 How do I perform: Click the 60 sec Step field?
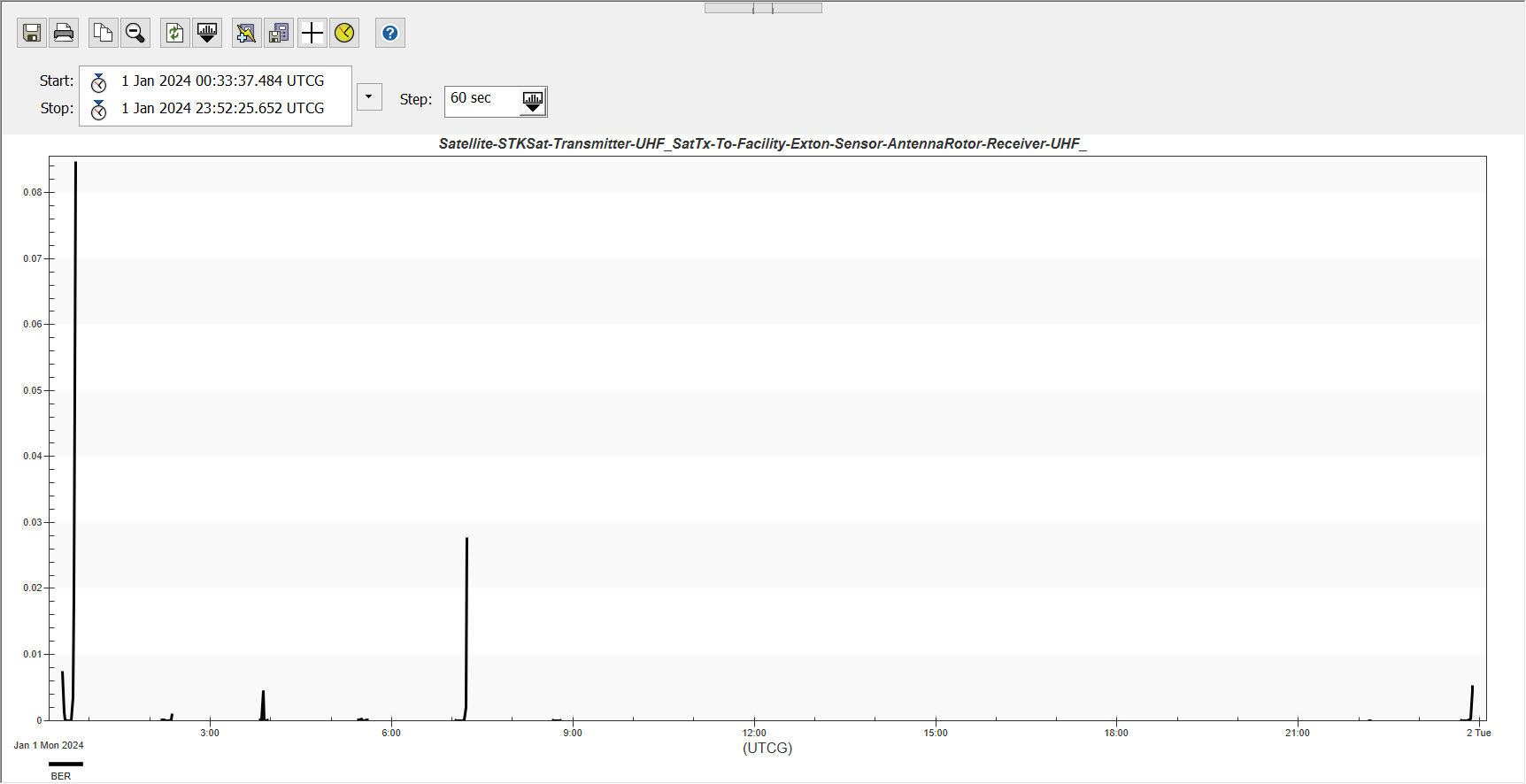click(x=481, y=99)
